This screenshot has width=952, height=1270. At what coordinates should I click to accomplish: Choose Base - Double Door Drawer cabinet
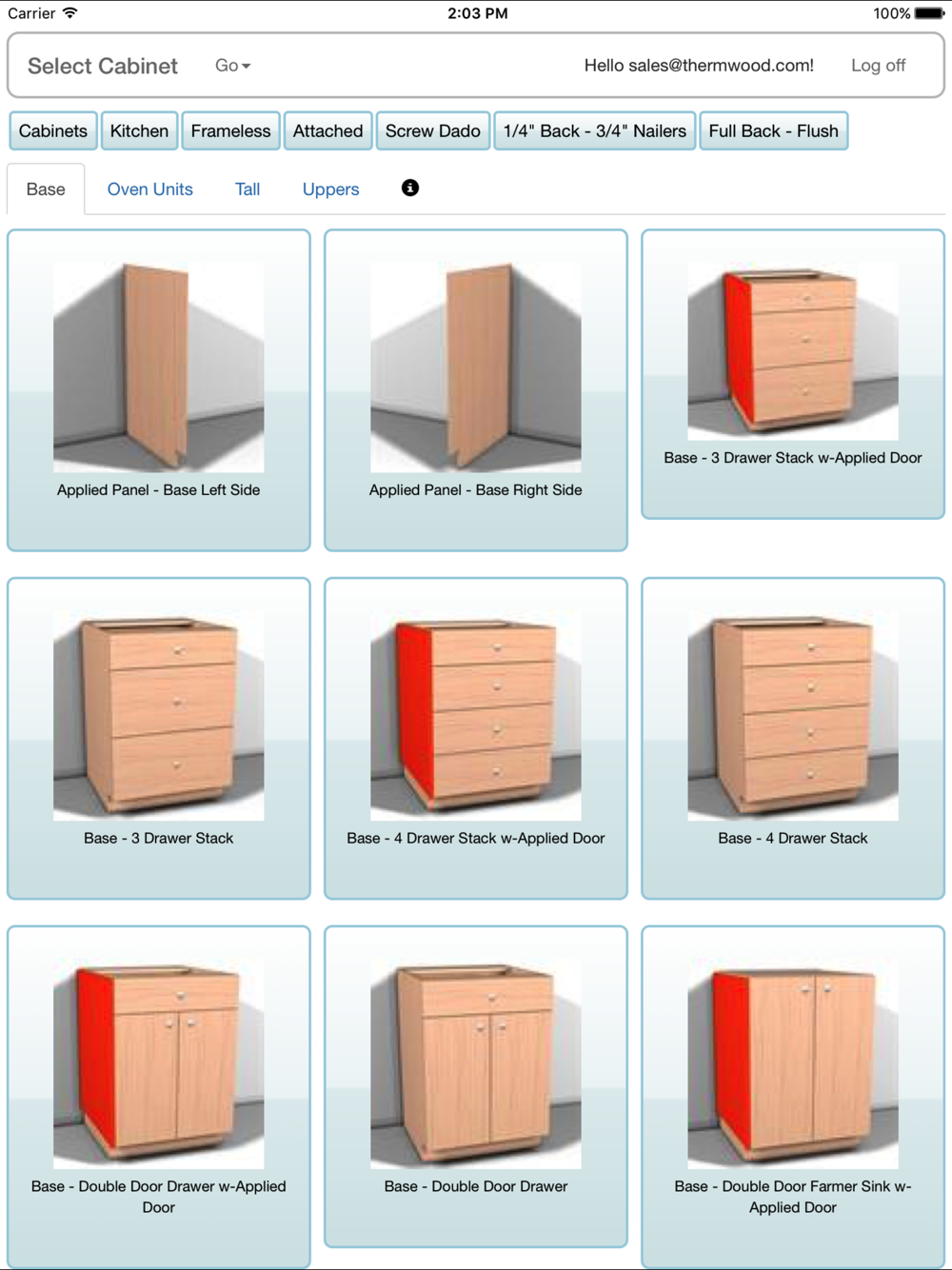tap(476, 1086)
